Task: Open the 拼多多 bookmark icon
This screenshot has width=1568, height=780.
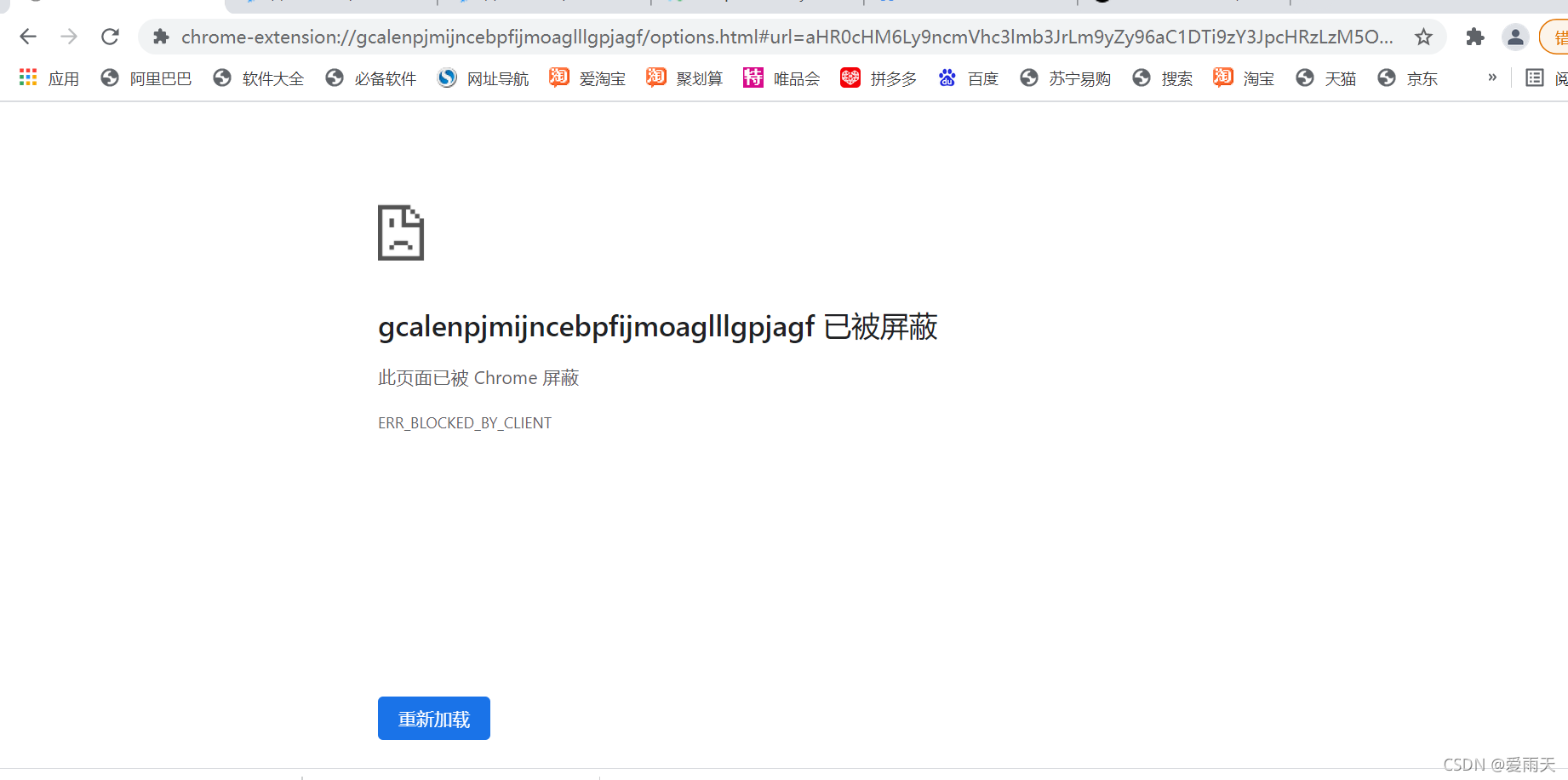Action: click(850, 77)
